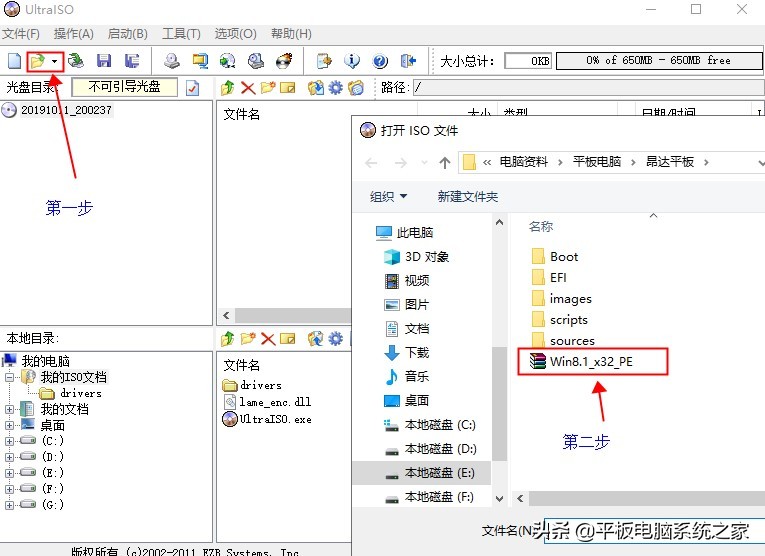Viewport: 765px width, 556px height.
Task: Click the Open CD/DVD toolbar icon
Action: (76, 61)
